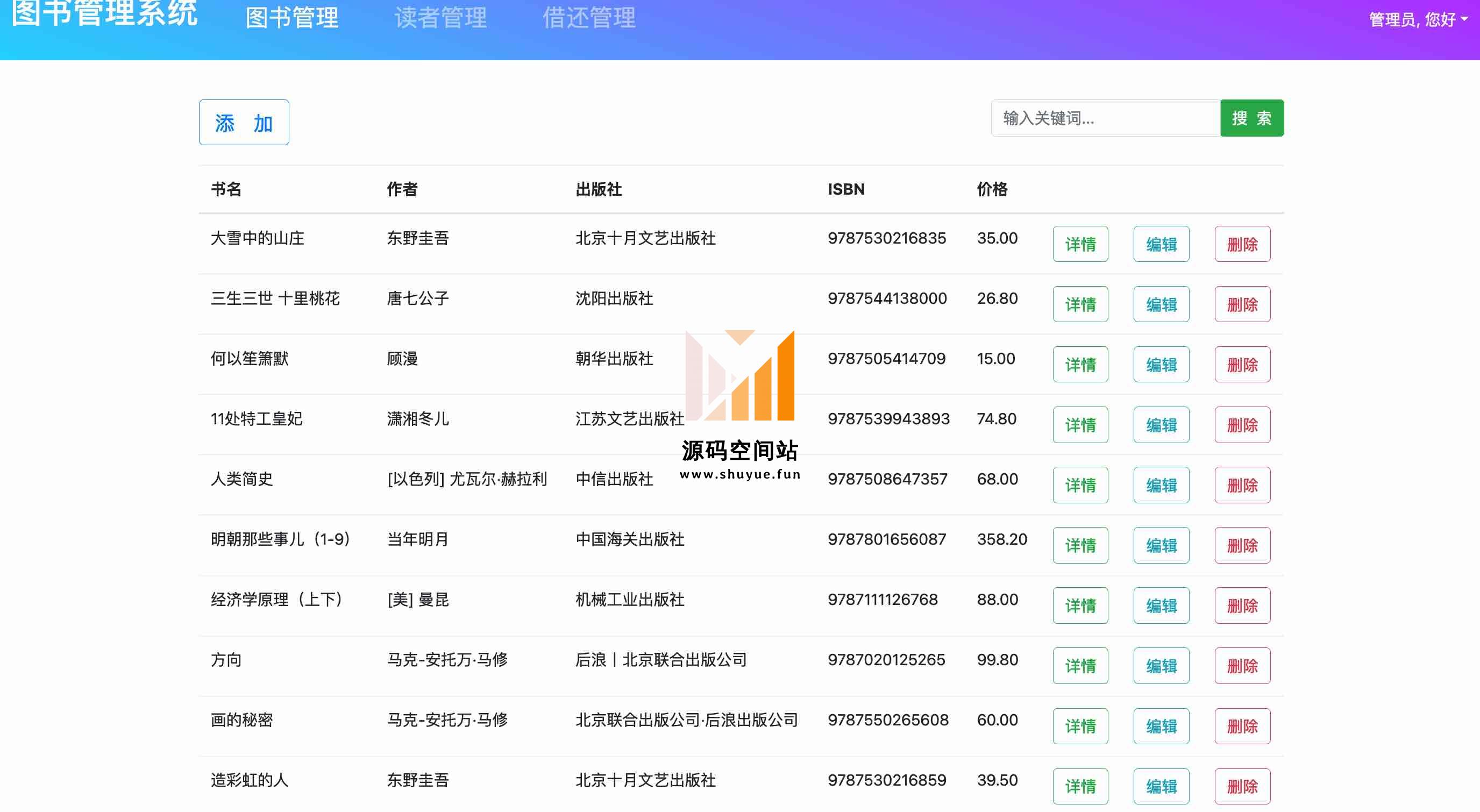Remove 何以笙箫默 via 删除
Image resolution: width=1480 pixels, height=812 pixels.
[x=1242, y=365]
